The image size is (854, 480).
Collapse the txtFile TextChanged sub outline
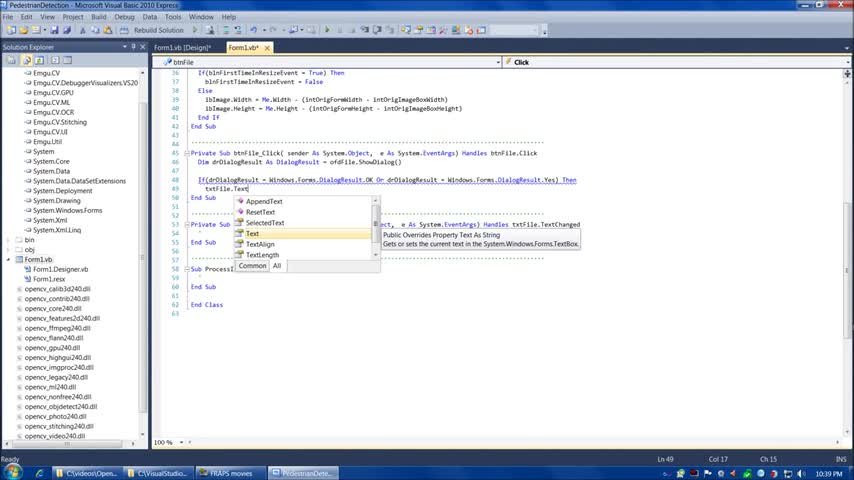pyautogui.click(x=186, y=225)
